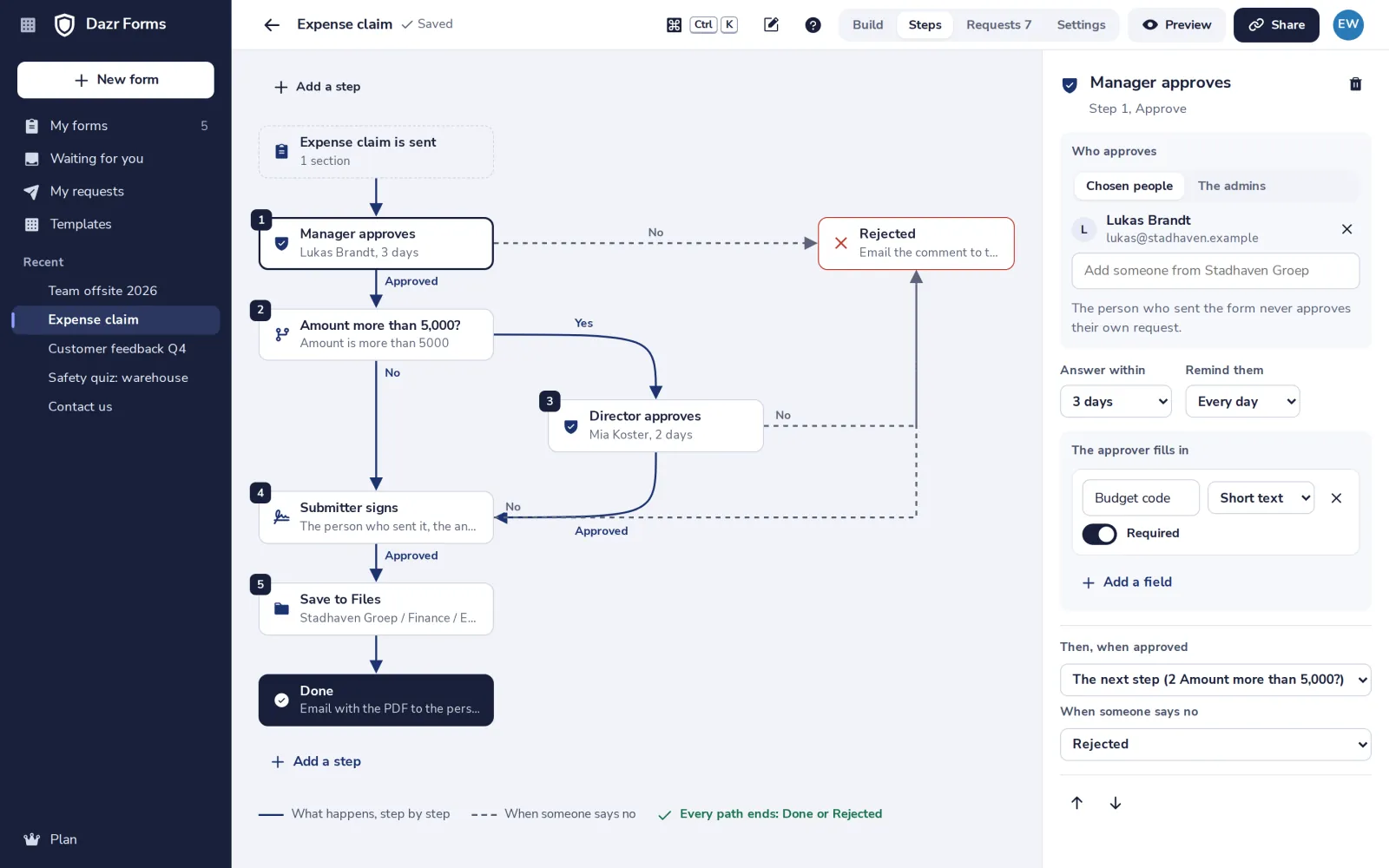
Task: Open the Short text field type dropdown
Action: pyautogui.click(x=1261, y=498)
